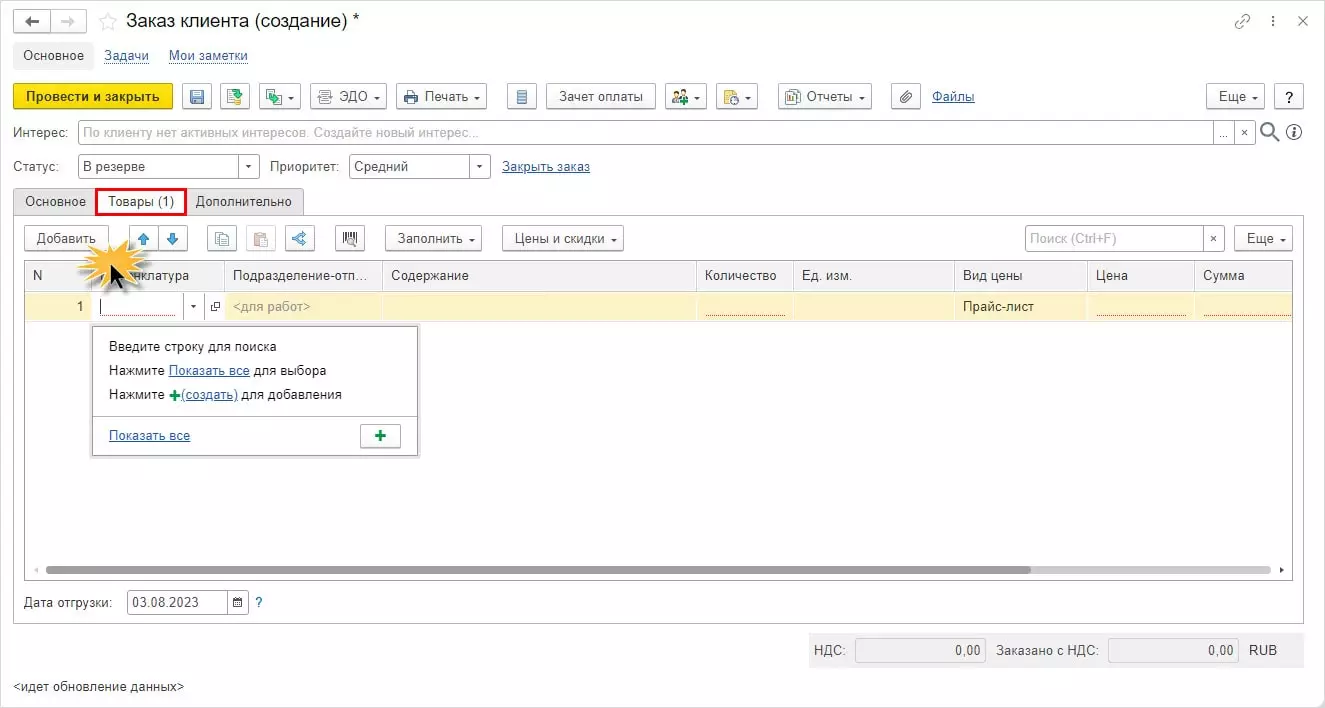Add the order to favorites with the star
This screenshot has width=1325, height=708.
[108, 22]
